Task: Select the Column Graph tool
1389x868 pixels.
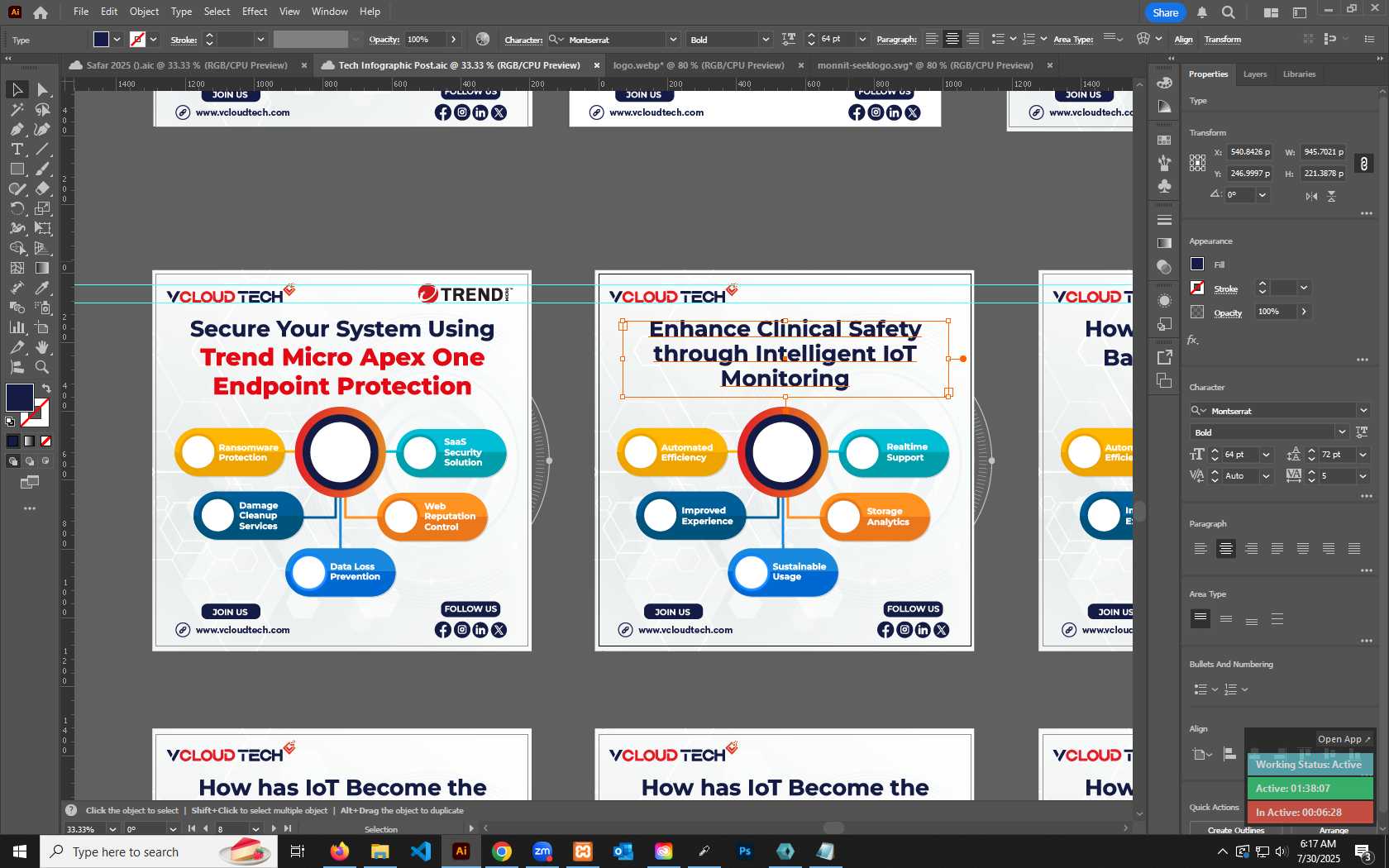Action: pos(17,327)
